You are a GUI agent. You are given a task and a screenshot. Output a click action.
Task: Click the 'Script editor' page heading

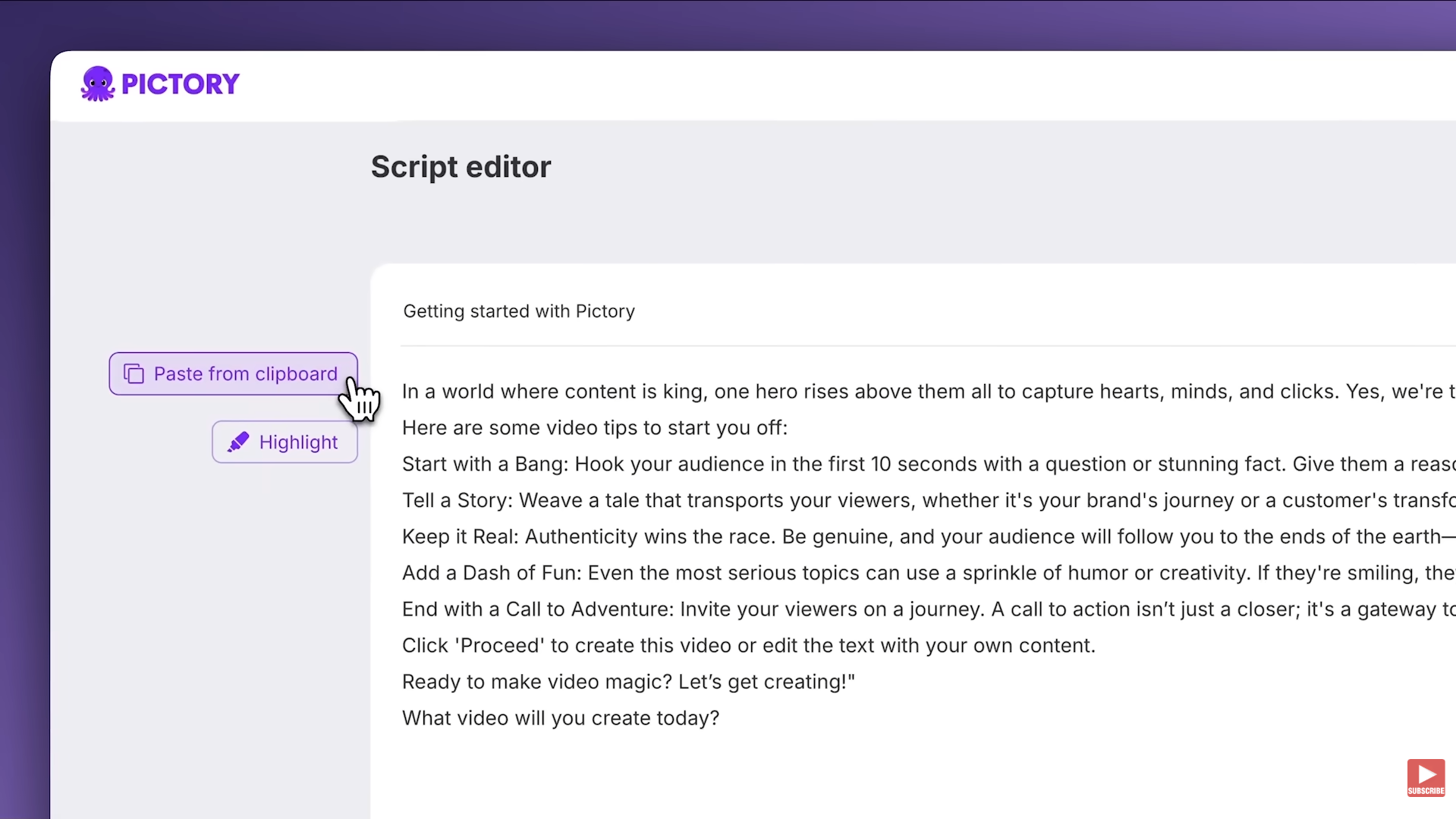[461, 167]
